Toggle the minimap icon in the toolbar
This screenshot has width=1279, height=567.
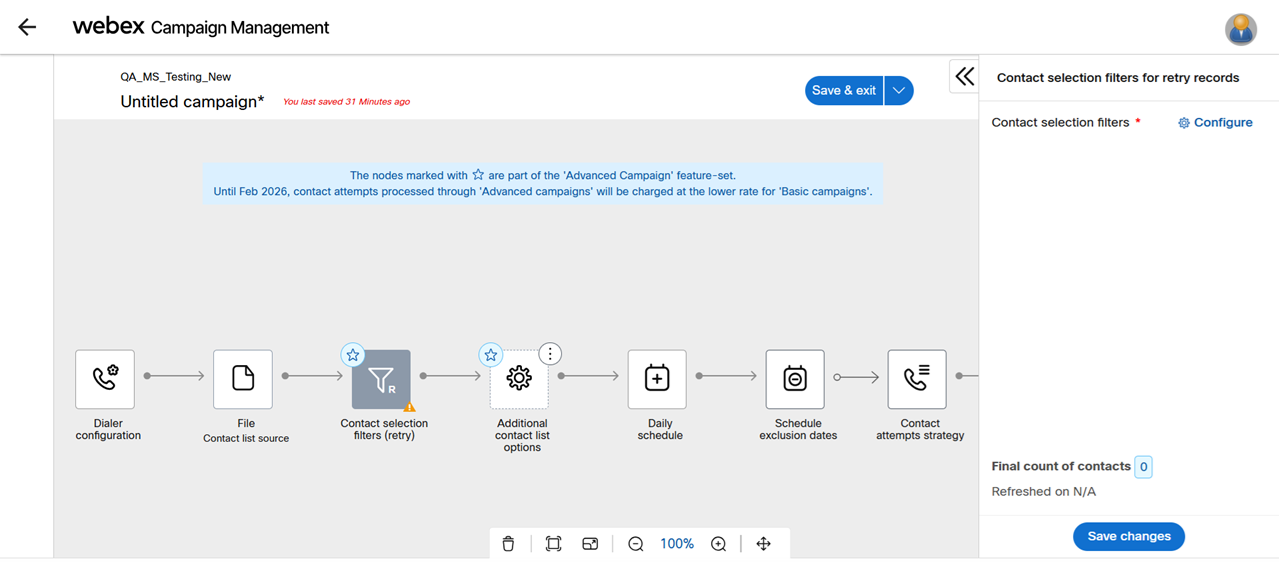click(590, 544)
